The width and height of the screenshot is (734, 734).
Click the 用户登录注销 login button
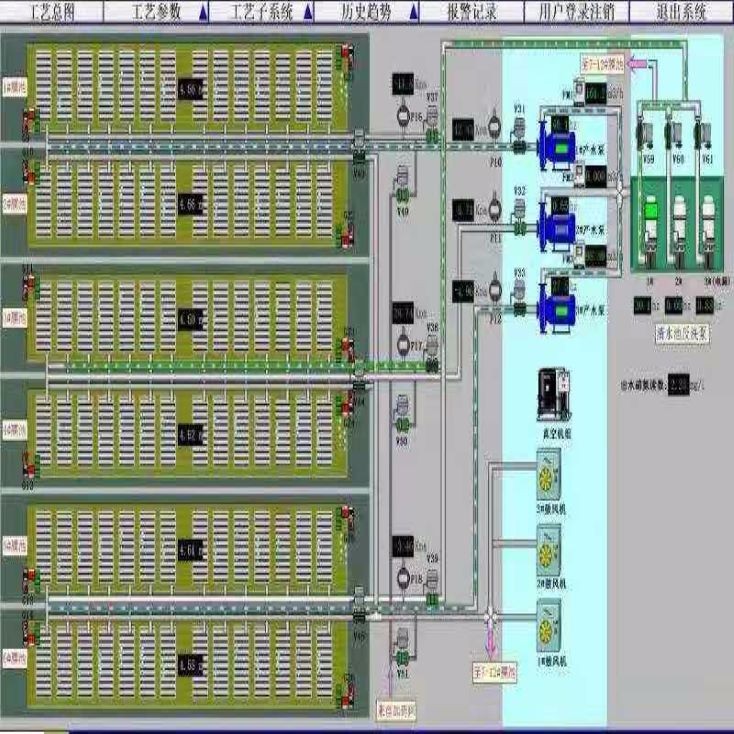click(577, 12)
